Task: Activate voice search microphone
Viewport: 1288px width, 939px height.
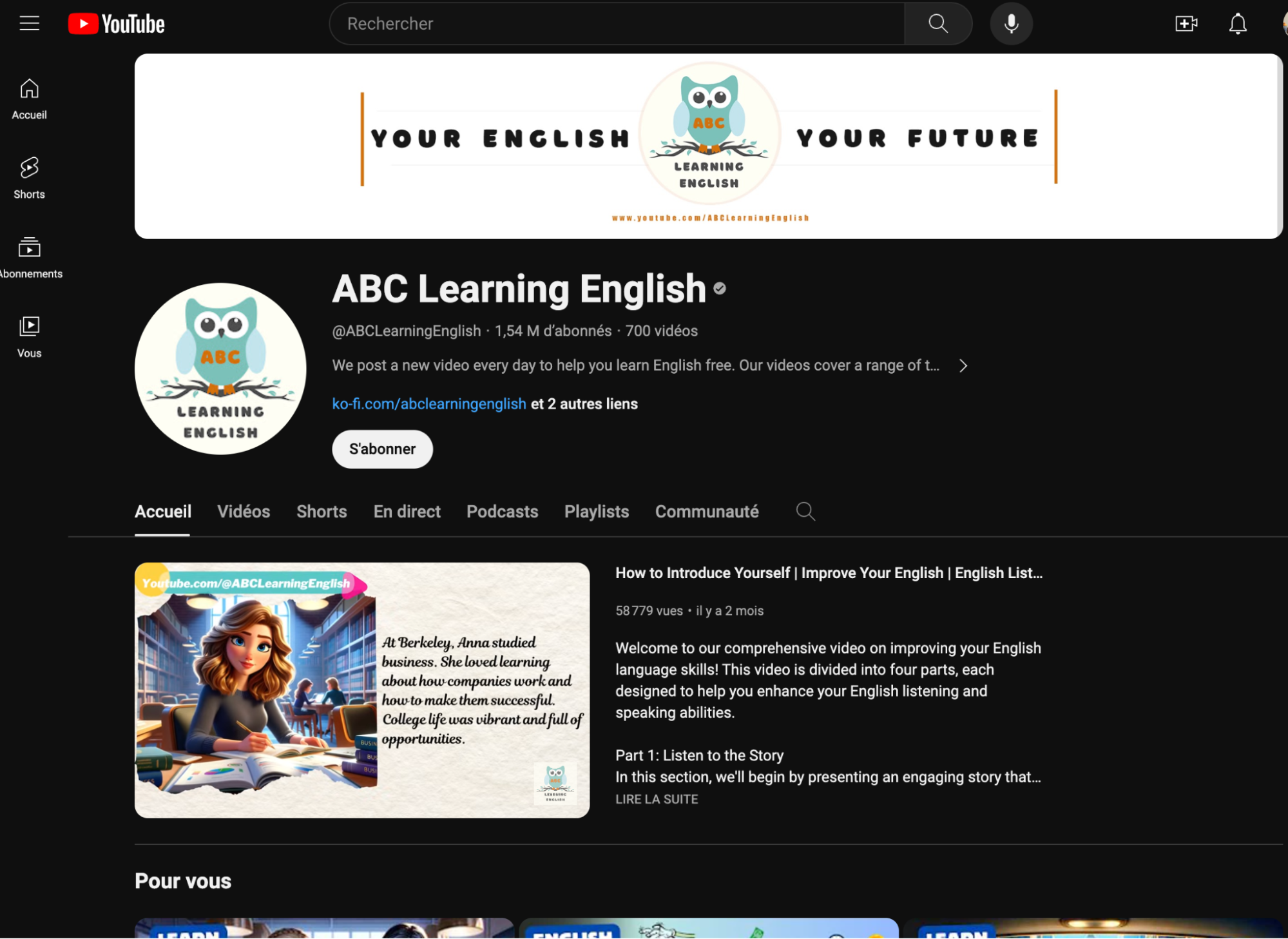Action: (x=1011, y=24)
